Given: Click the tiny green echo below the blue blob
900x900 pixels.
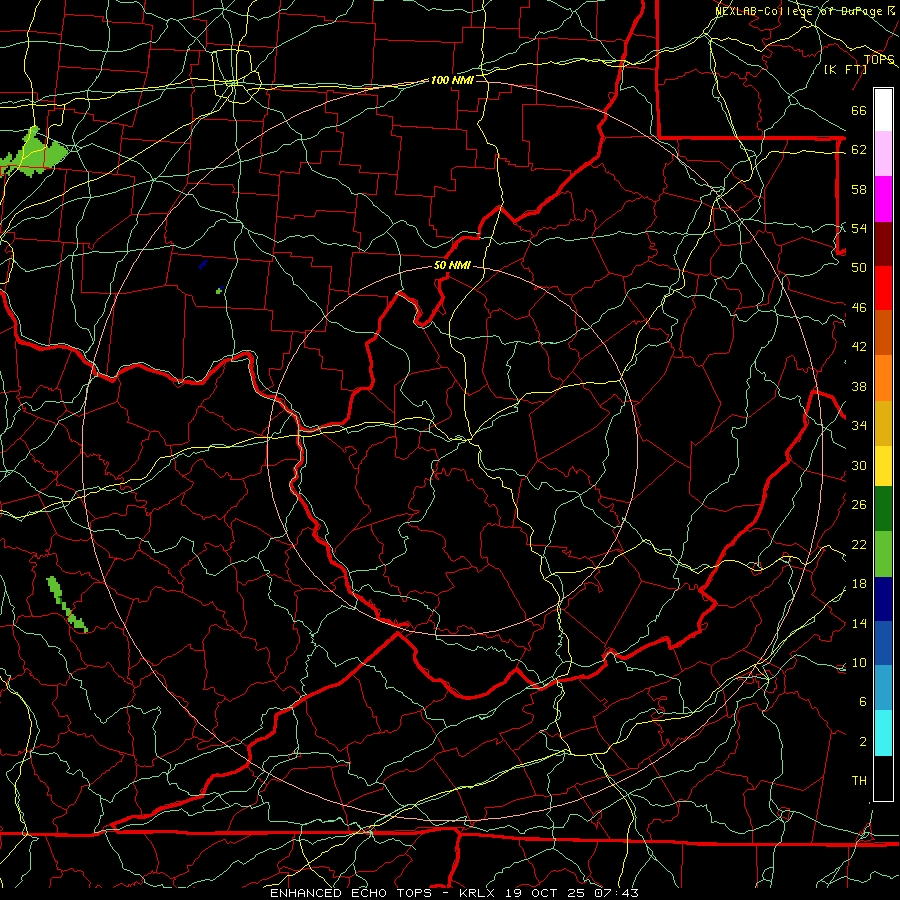Looking at the screenshot, I should point(219,291).
